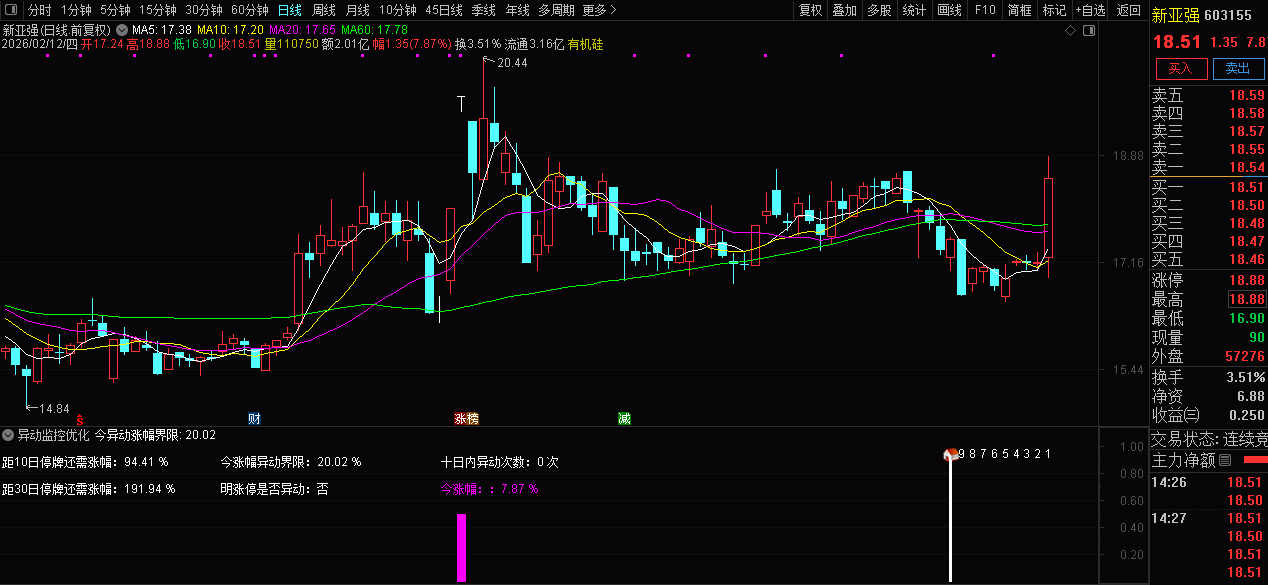Click the diamond icon at chart top-right
The image size is (1268, 585).
click(x=1070, y=31)
